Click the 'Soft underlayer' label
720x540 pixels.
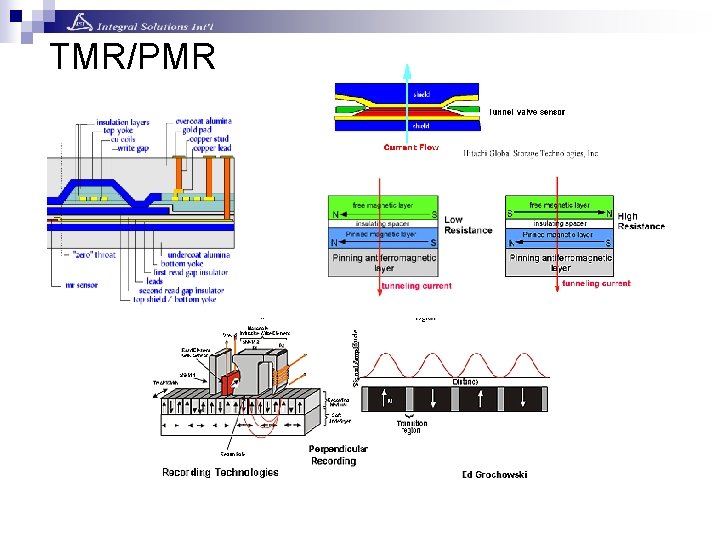tap(339, 417)
